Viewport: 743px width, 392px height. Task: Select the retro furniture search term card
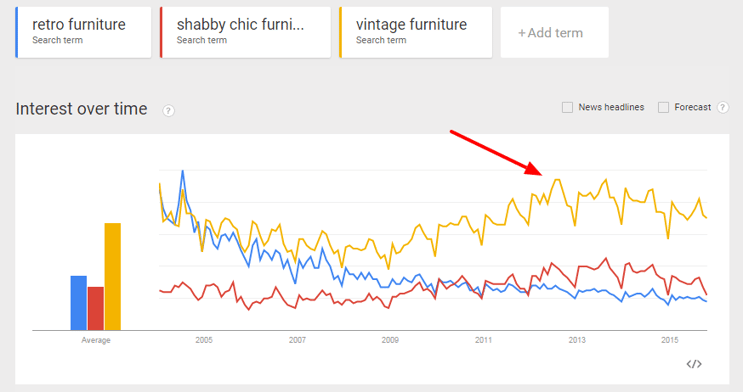[x=83, y=32]
